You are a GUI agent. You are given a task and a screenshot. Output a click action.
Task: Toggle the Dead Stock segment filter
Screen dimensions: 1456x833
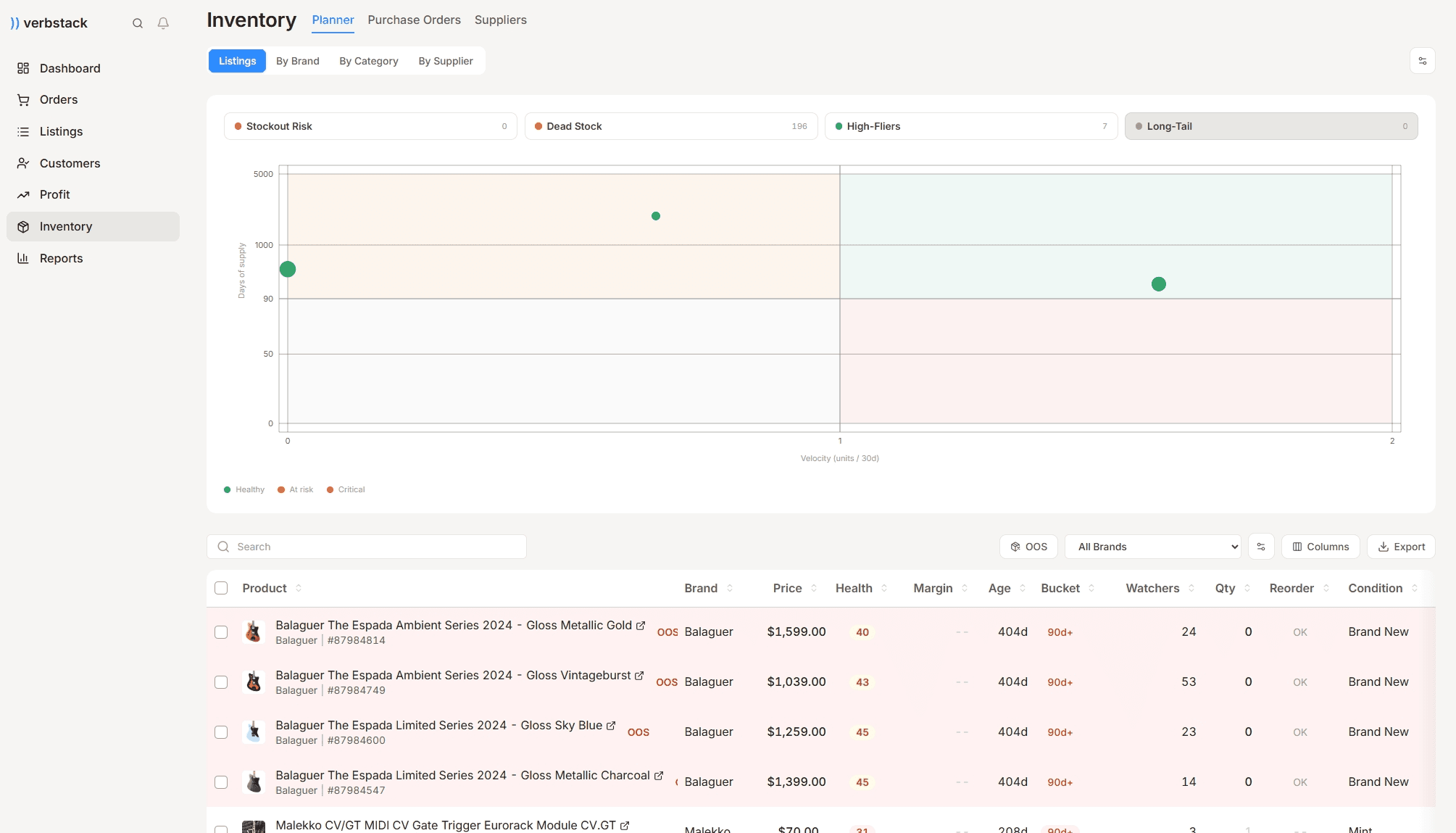(x=671, y=126)
